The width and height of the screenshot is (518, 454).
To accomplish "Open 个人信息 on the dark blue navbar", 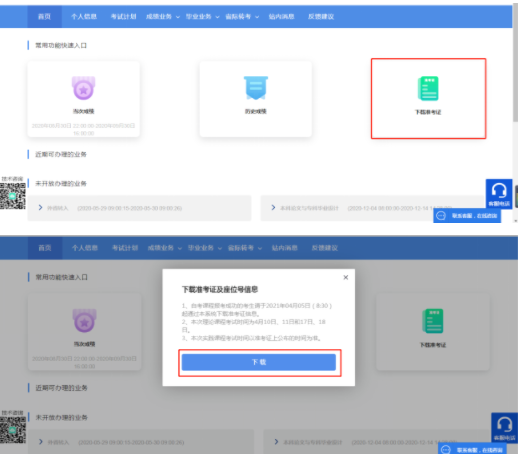I will (85, 248).
